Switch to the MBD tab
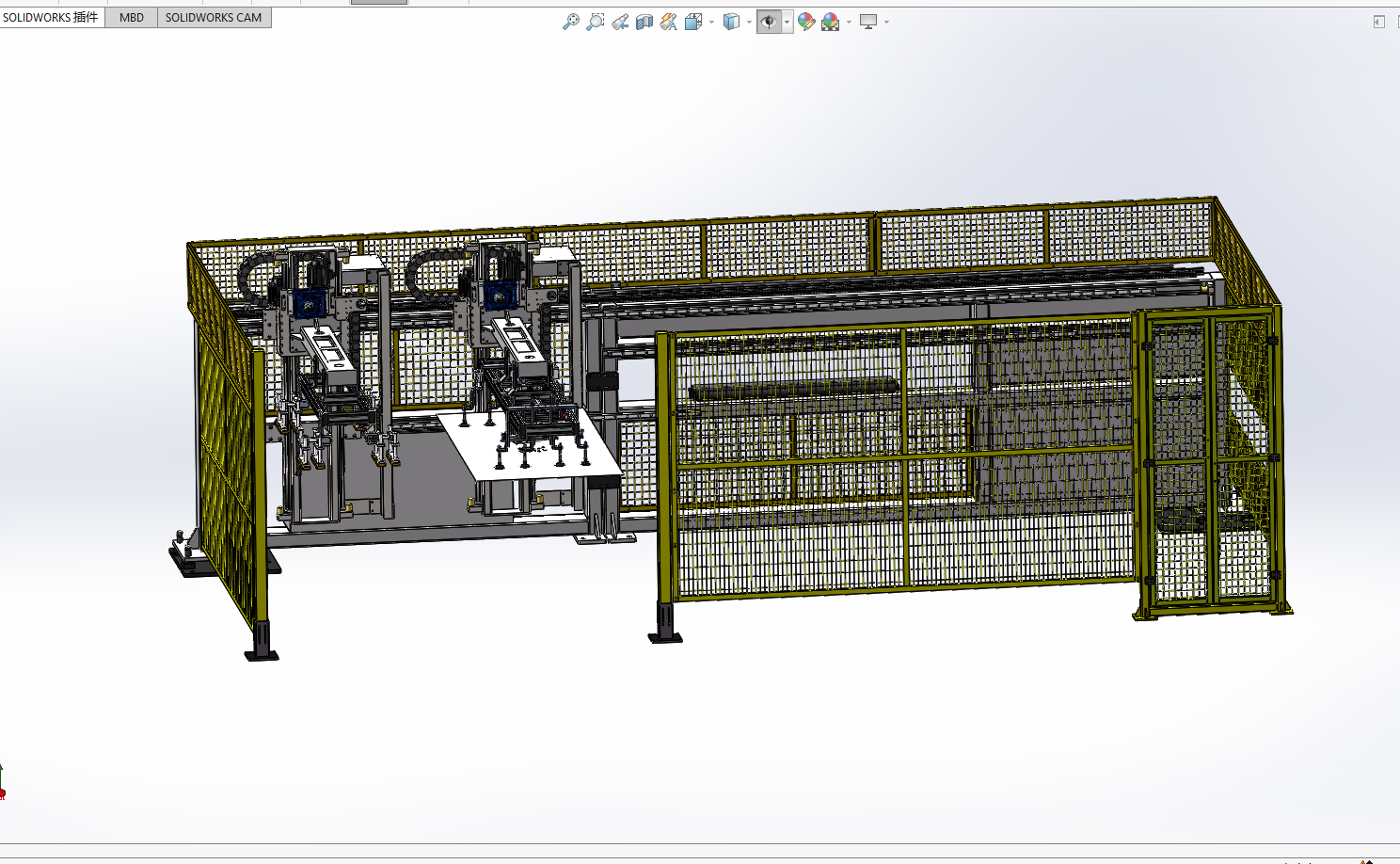The width and height of the screenshot is (1400, 864). (132, 17)
